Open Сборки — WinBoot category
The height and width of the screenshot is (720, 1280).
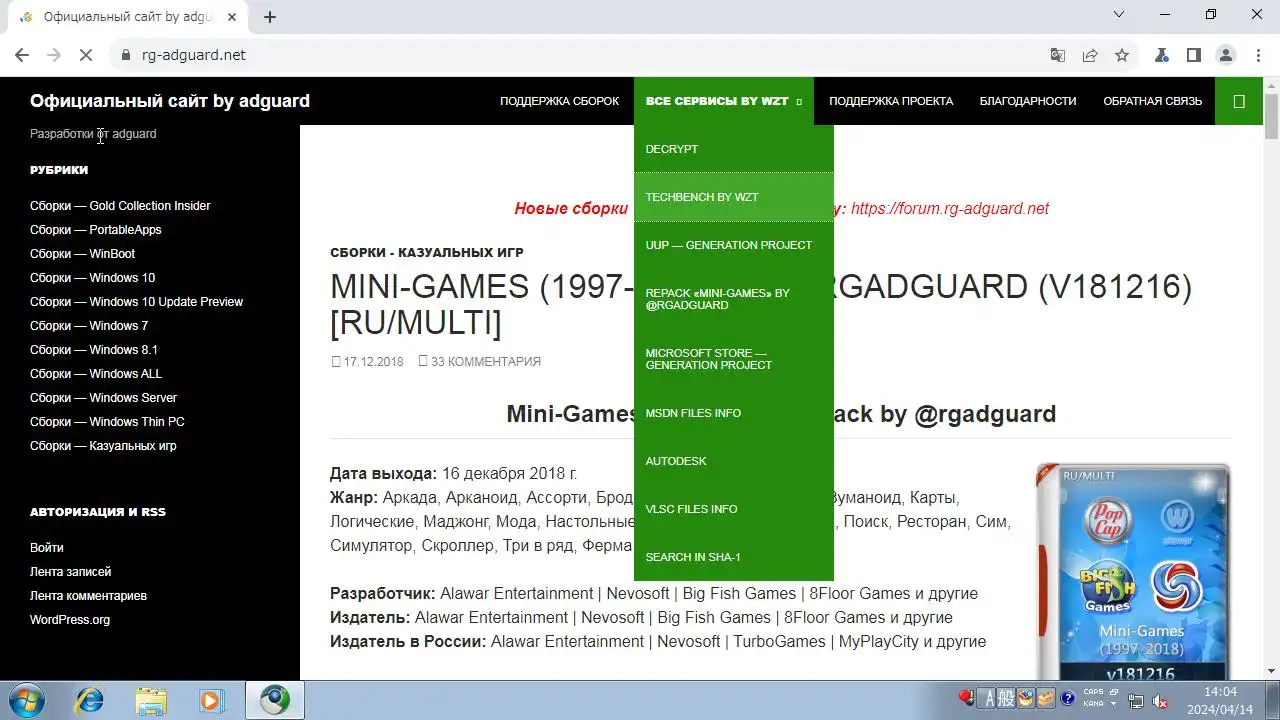[82, 254]
